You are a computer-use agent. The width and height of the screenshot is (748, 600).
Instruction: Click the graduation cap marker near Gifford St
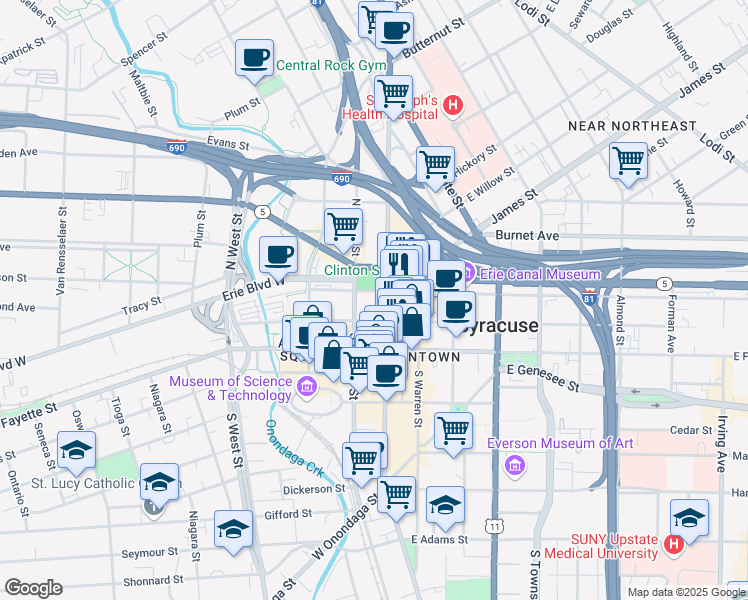click(x=233, y=532)
